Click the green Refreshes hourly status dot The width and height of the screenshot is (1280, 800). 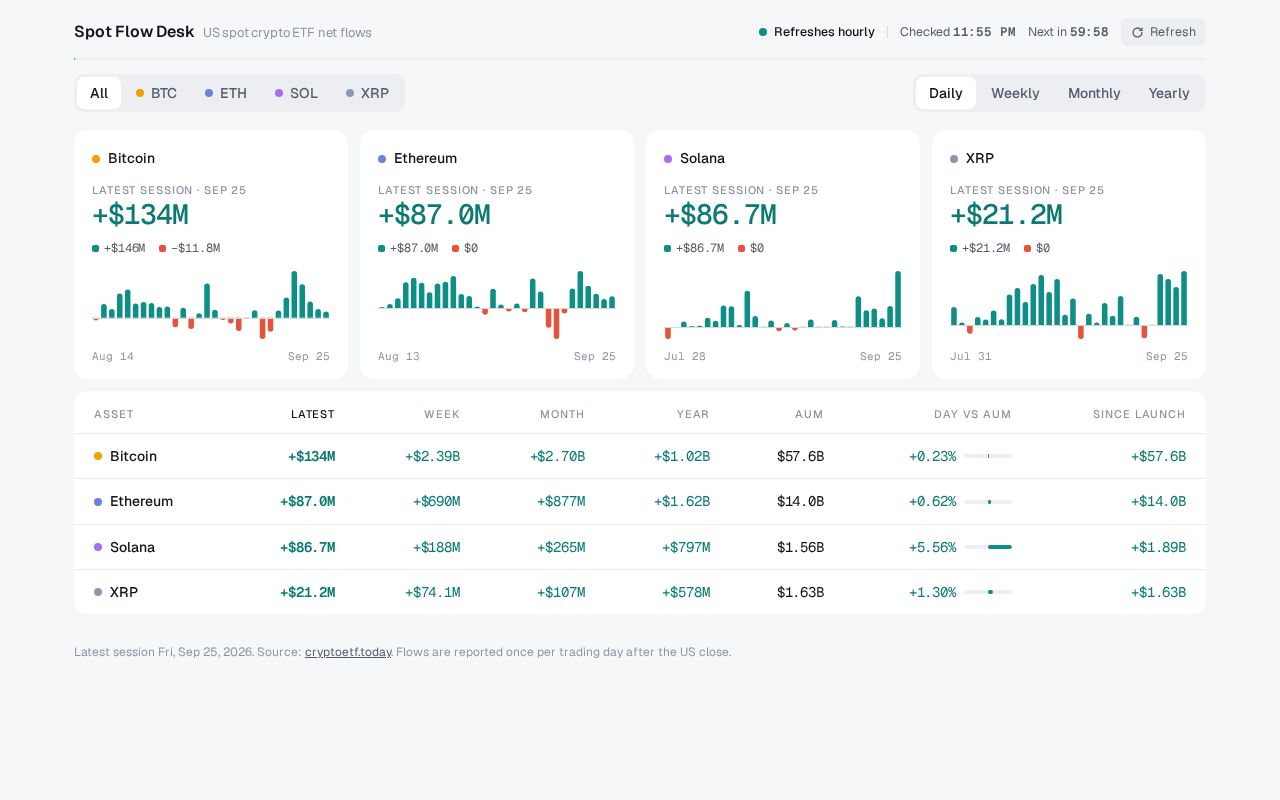tap(763, 32)
